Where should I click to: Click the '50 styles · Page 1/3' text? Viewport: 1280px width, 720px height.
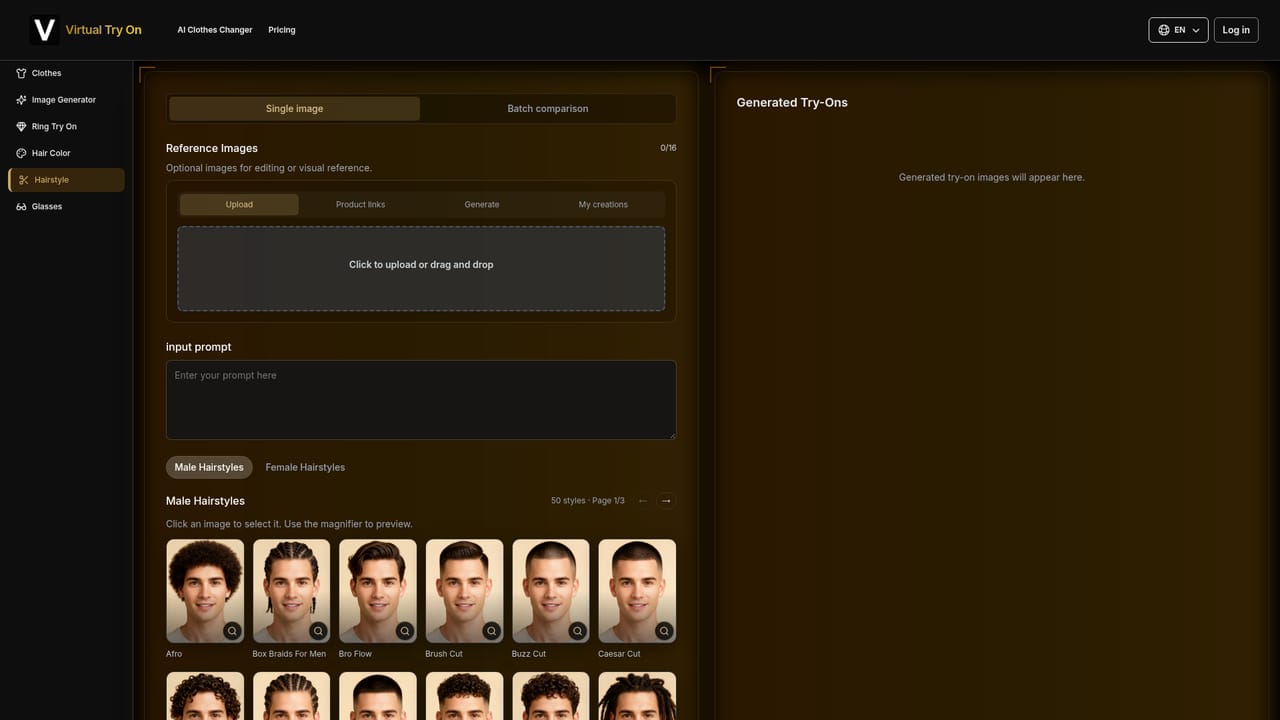(x=588, y=501)
